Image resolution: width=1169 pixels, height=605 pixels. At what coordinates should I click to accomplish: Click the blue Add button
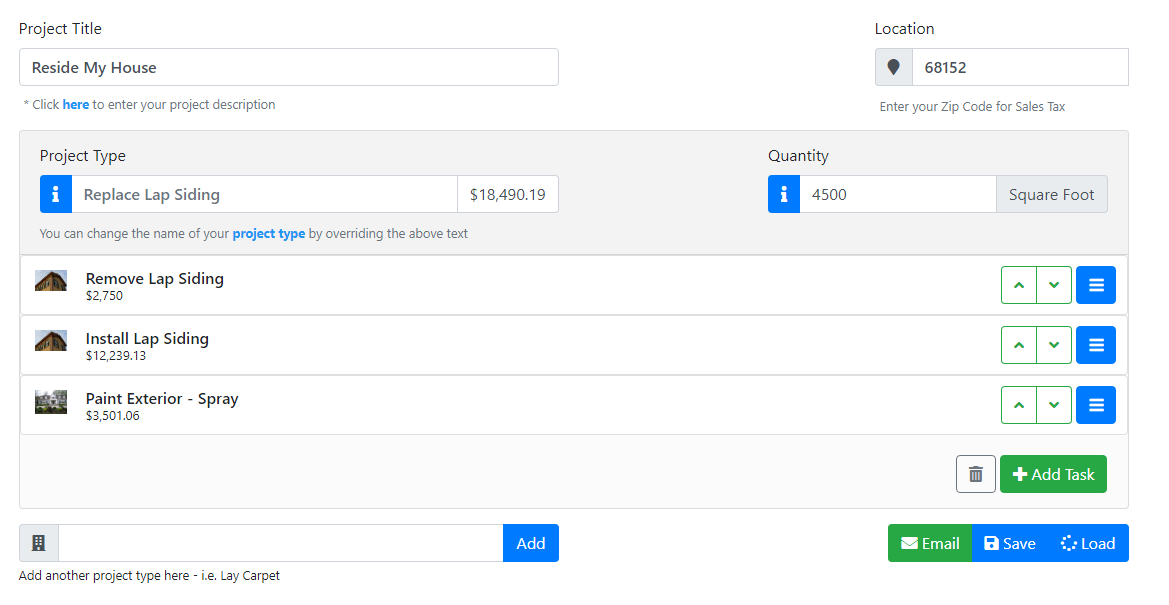pos(531,543)
